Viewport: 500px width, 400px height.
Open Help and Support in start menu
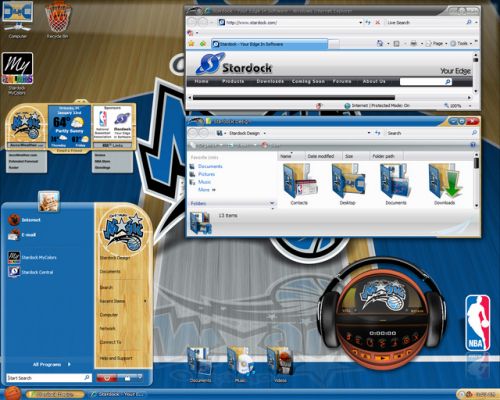tap(116, 358)
